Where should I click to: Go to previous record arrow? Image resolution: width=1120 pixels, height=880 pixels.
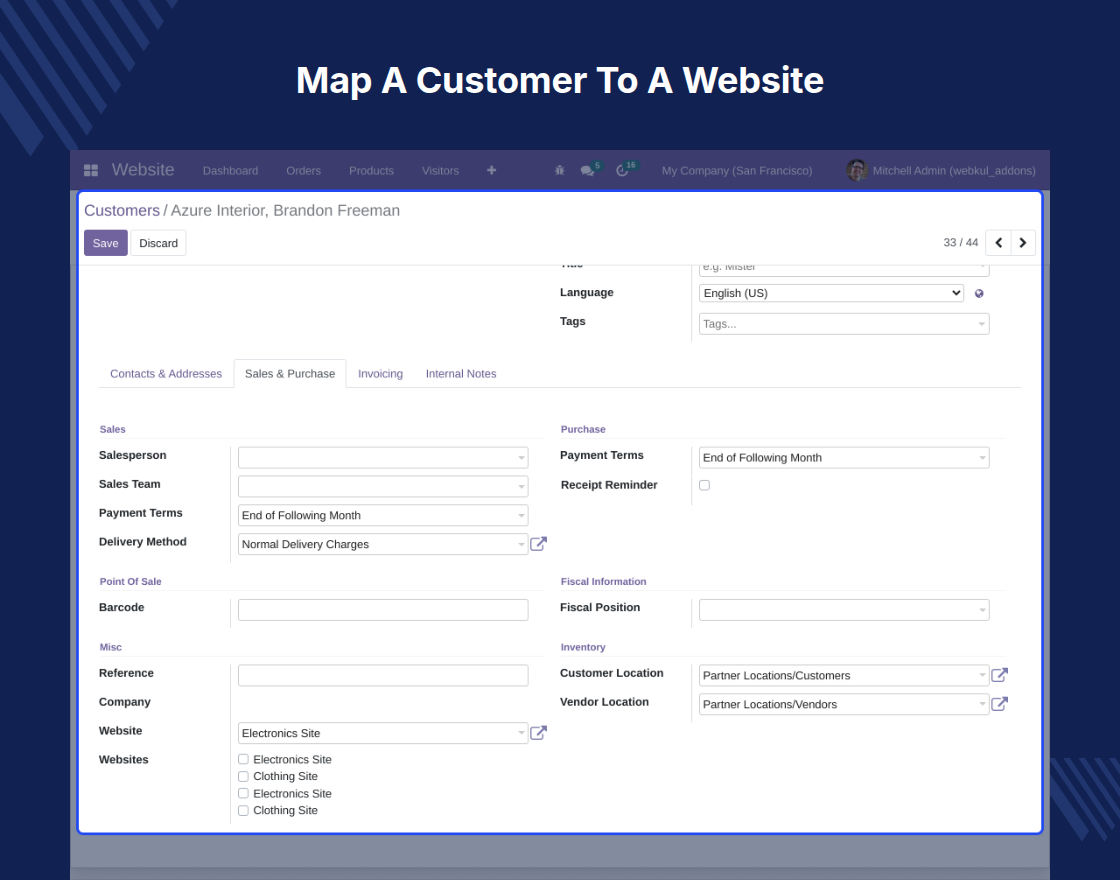click(998, 243)
